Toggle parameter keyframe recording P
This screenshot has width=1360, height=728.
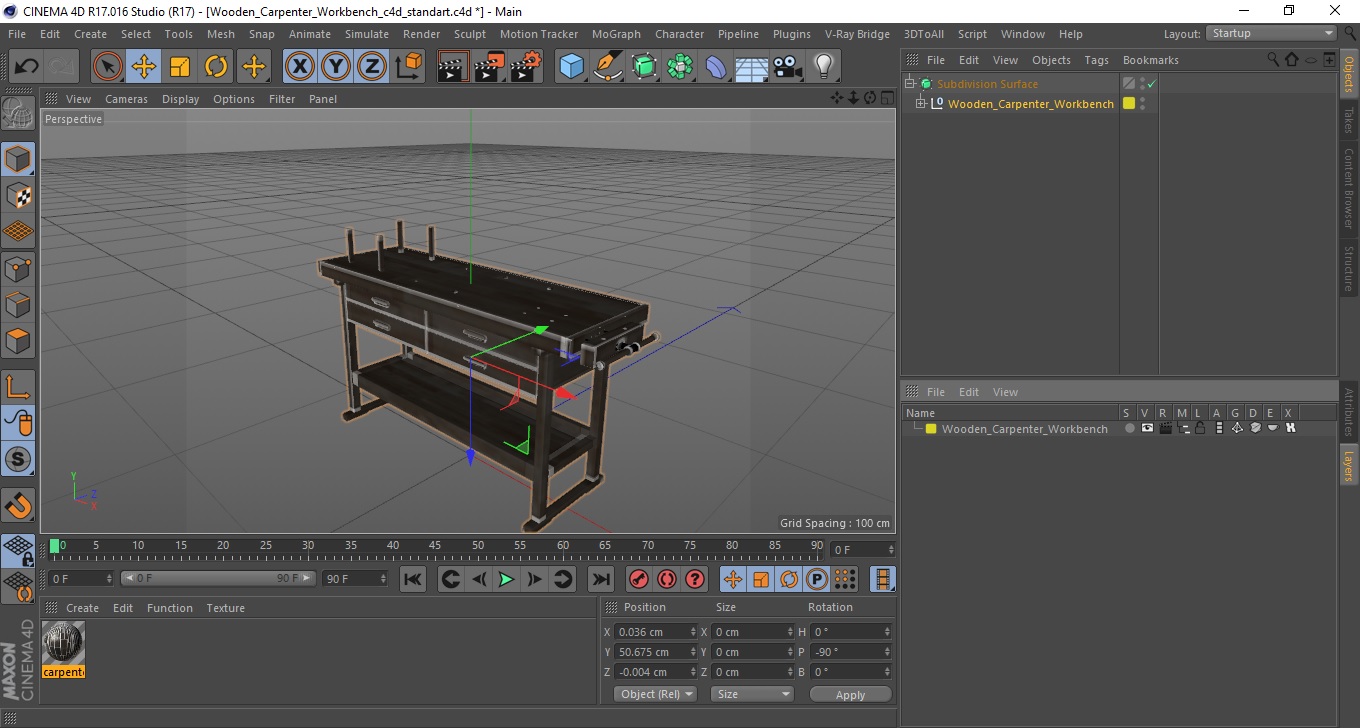pyautogui.click(x=817, y=579)
